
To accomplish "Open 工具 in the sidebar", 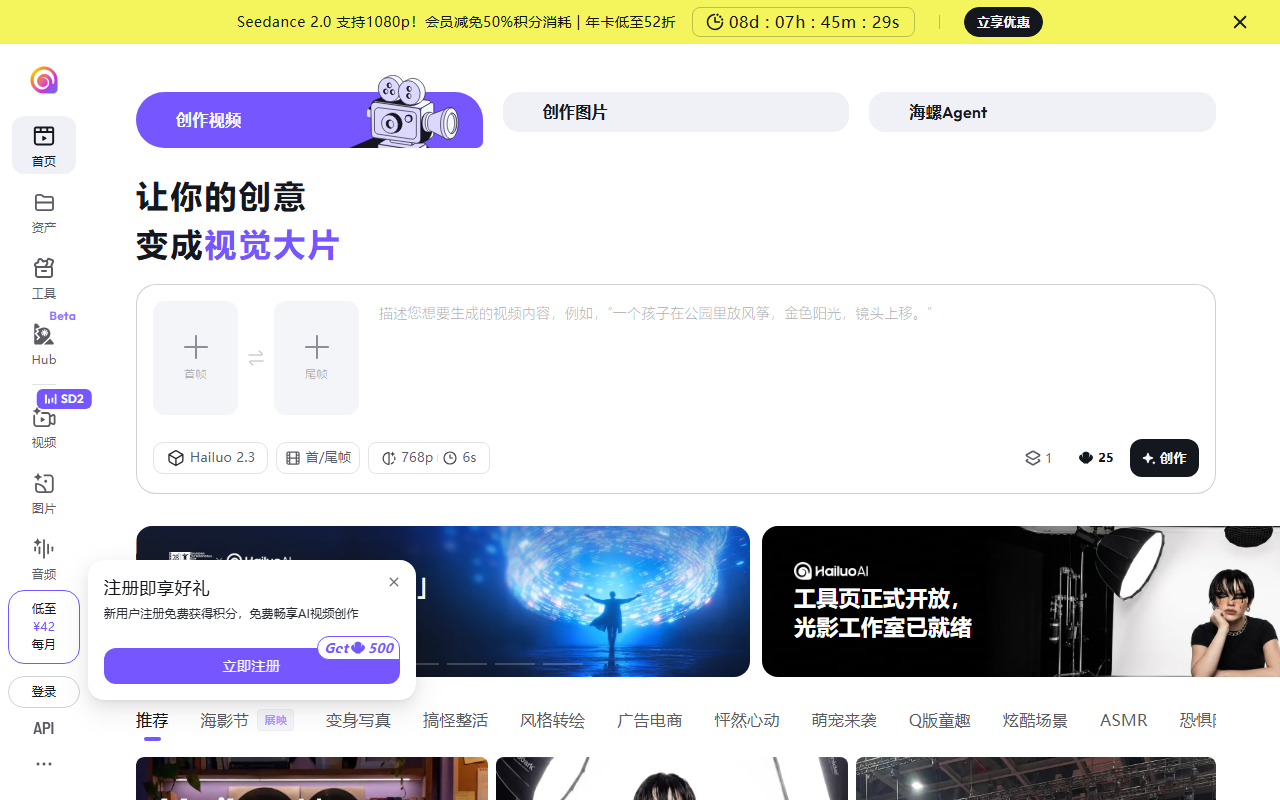I will (x=44, y=278).
